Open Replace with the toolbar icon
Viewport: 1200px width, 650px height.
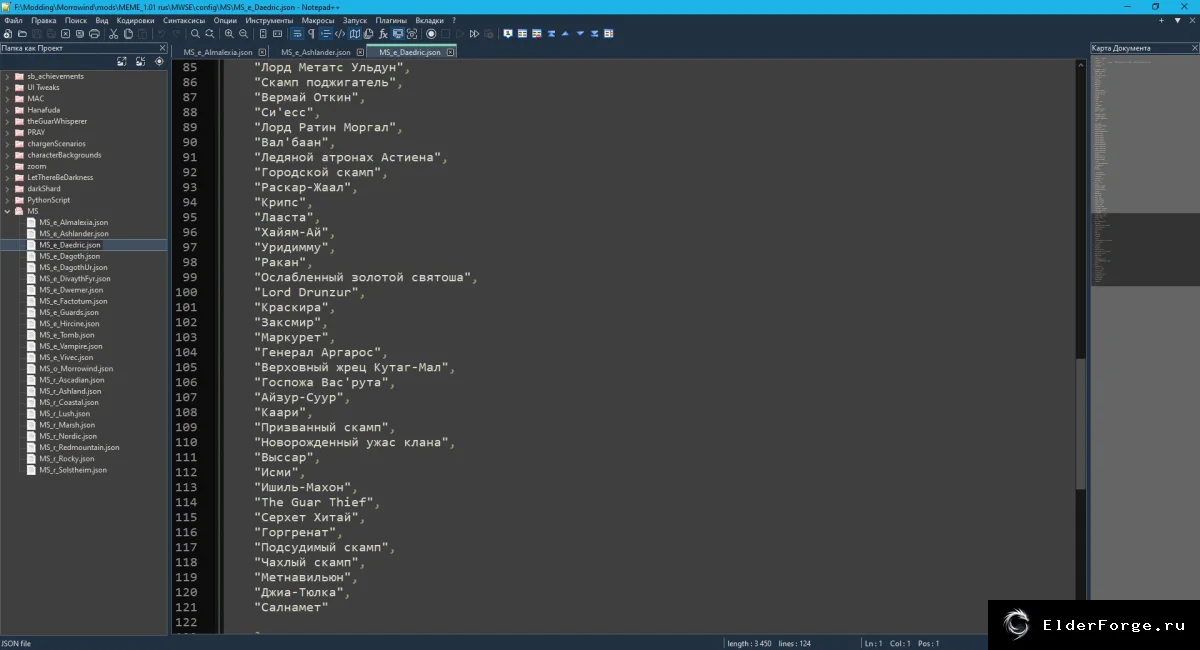[x=210, y=34]
